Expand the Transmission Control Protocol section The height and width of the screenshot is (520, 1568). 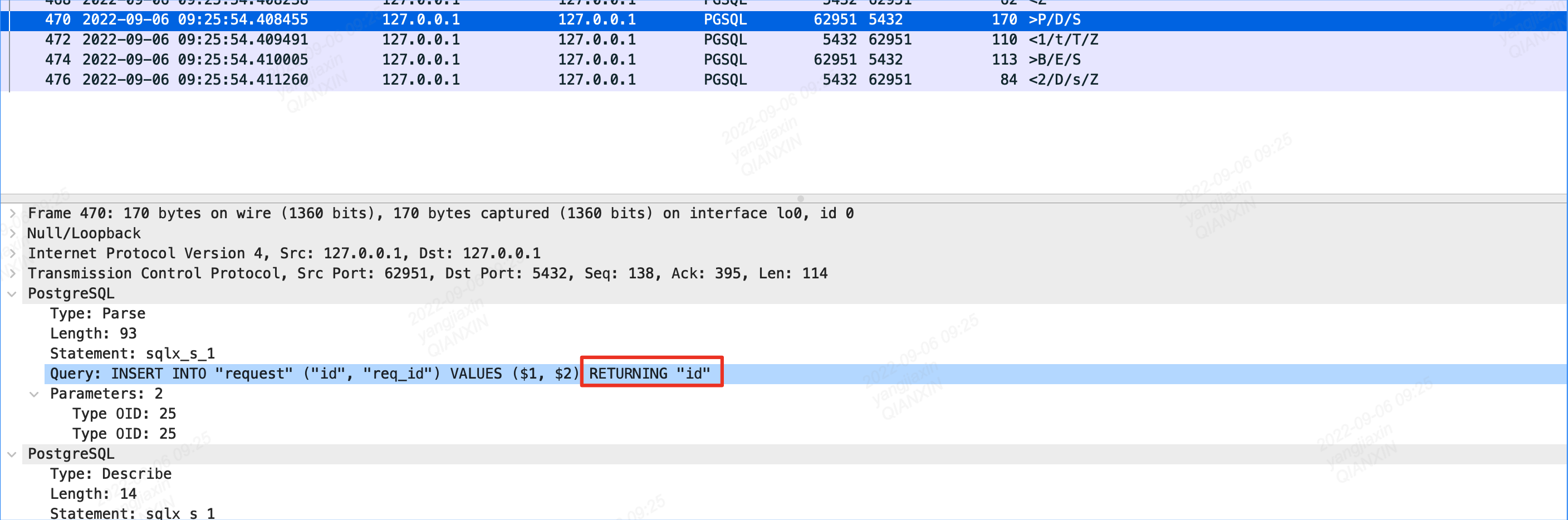coord(13,273)
